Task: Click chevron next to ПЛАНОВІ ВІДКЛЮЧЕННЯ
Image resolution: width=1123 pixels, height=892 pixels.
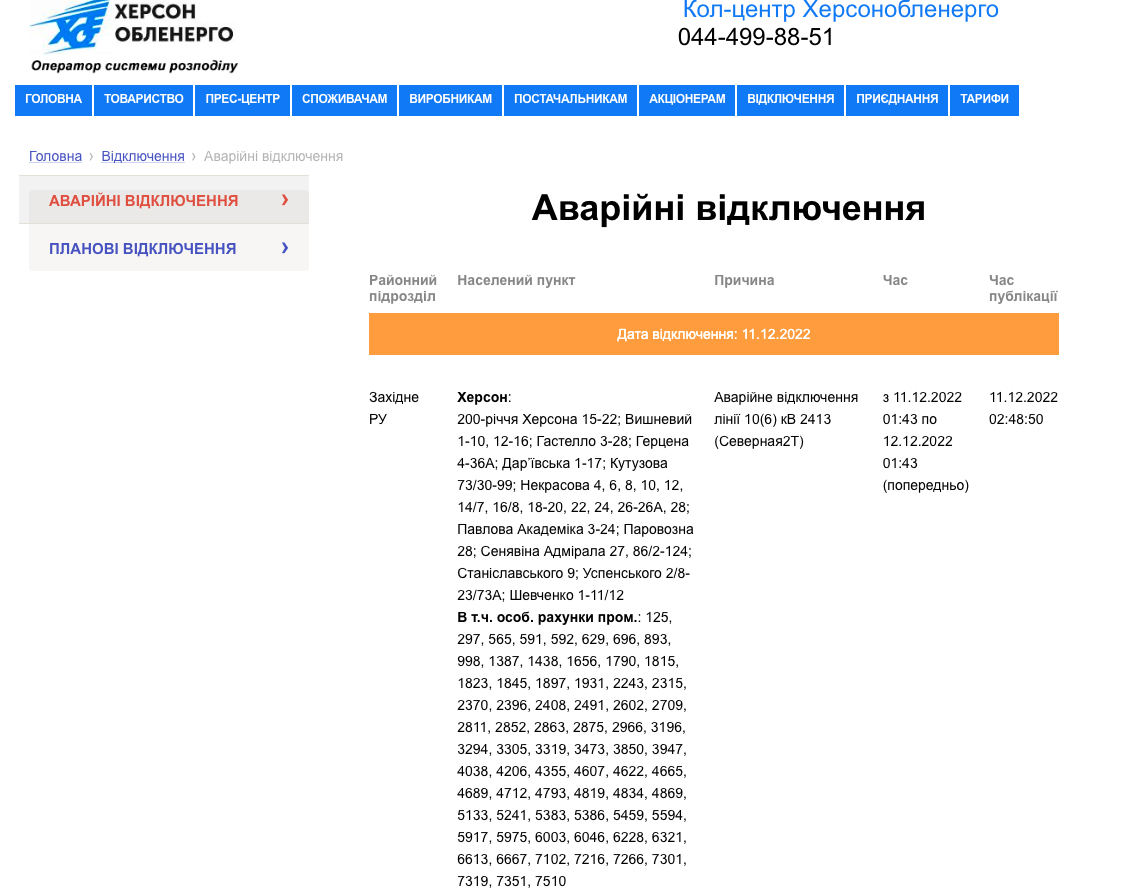Action: point(285,248)
